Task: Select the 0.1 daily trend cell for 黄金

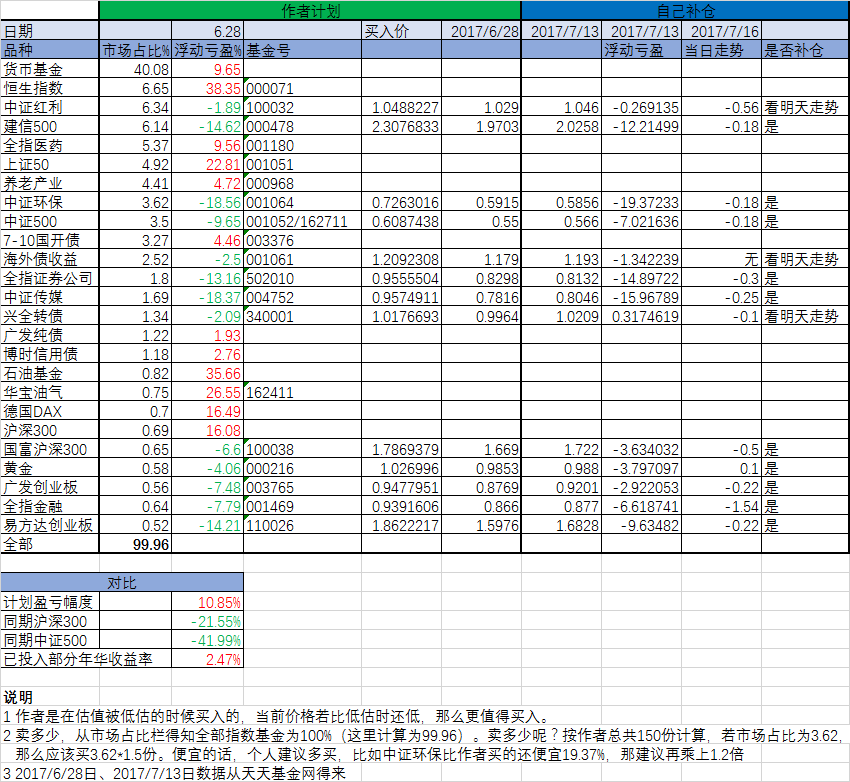Action: click(x=722, y=467)
